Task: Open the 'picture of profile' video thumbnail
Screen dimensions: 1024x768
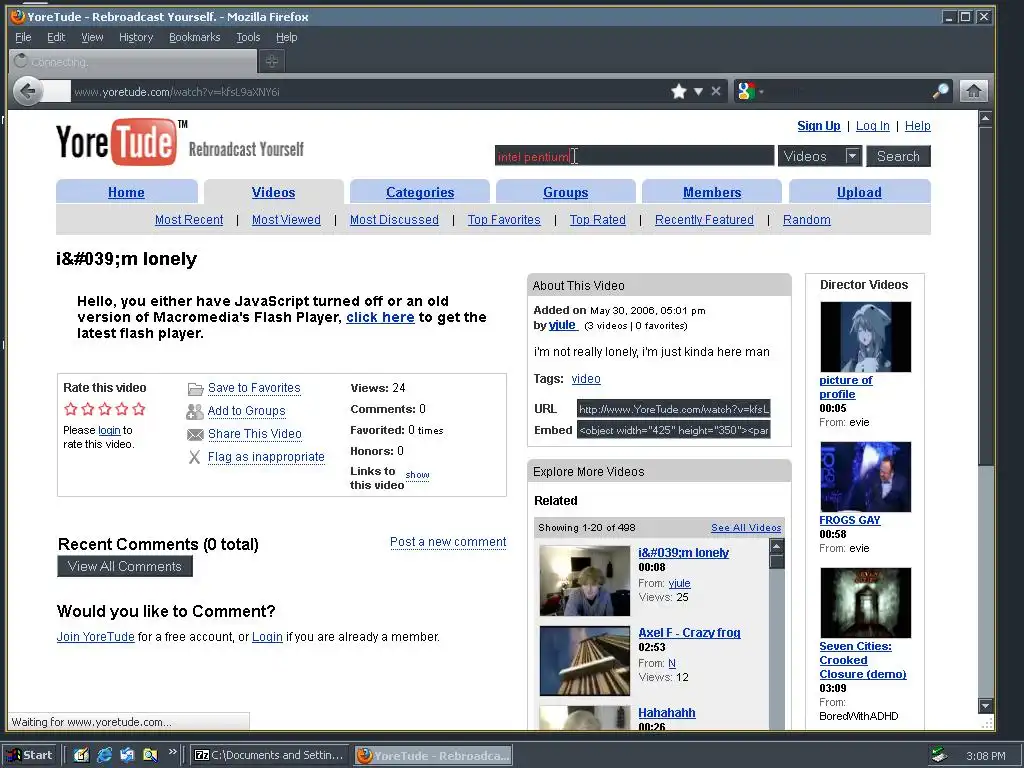Action: (865, 337)
